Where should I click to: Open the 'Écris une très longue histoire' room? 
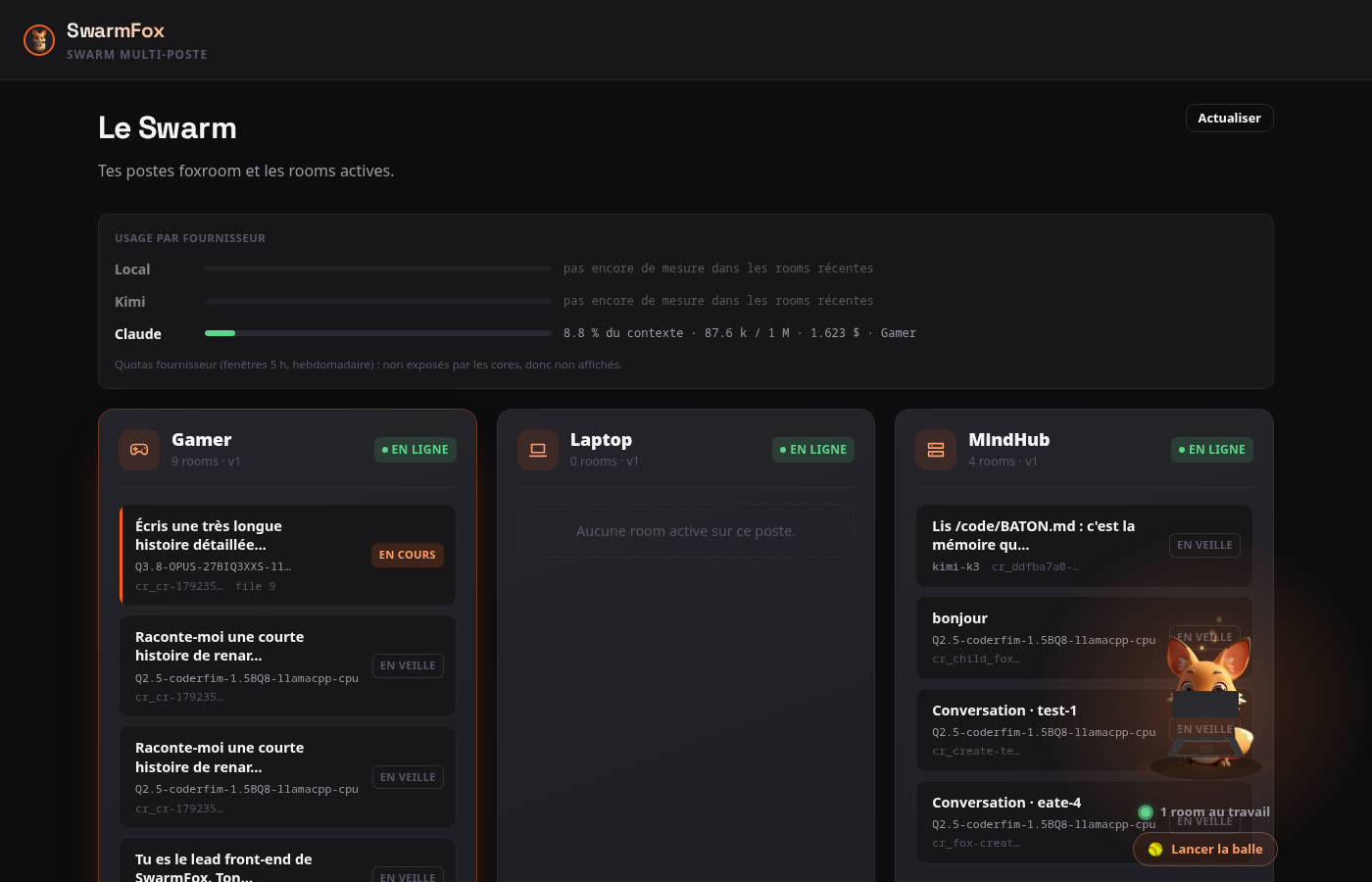tap(287, 555)
